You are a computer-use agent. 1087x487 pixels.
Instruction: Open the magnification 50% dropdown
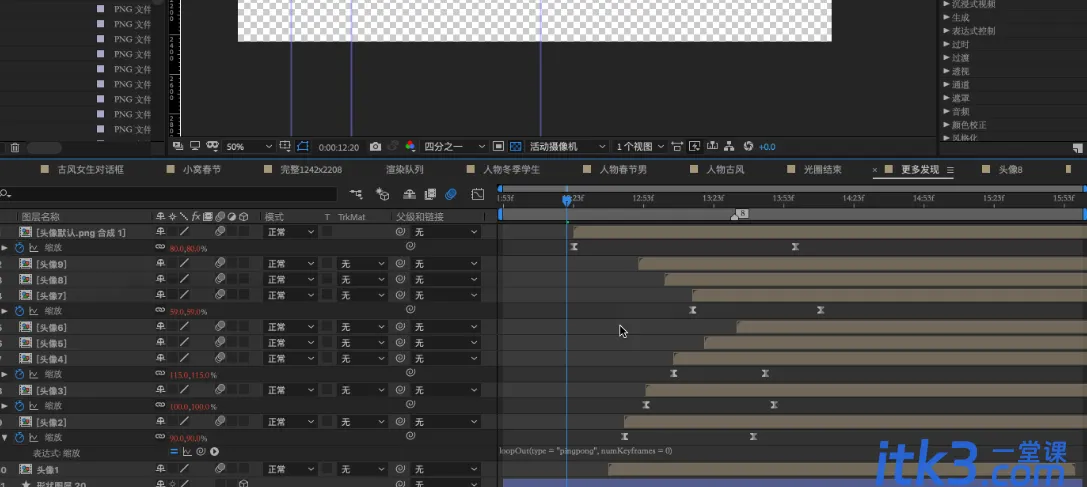pyautogui.click(x=250, y=146)
